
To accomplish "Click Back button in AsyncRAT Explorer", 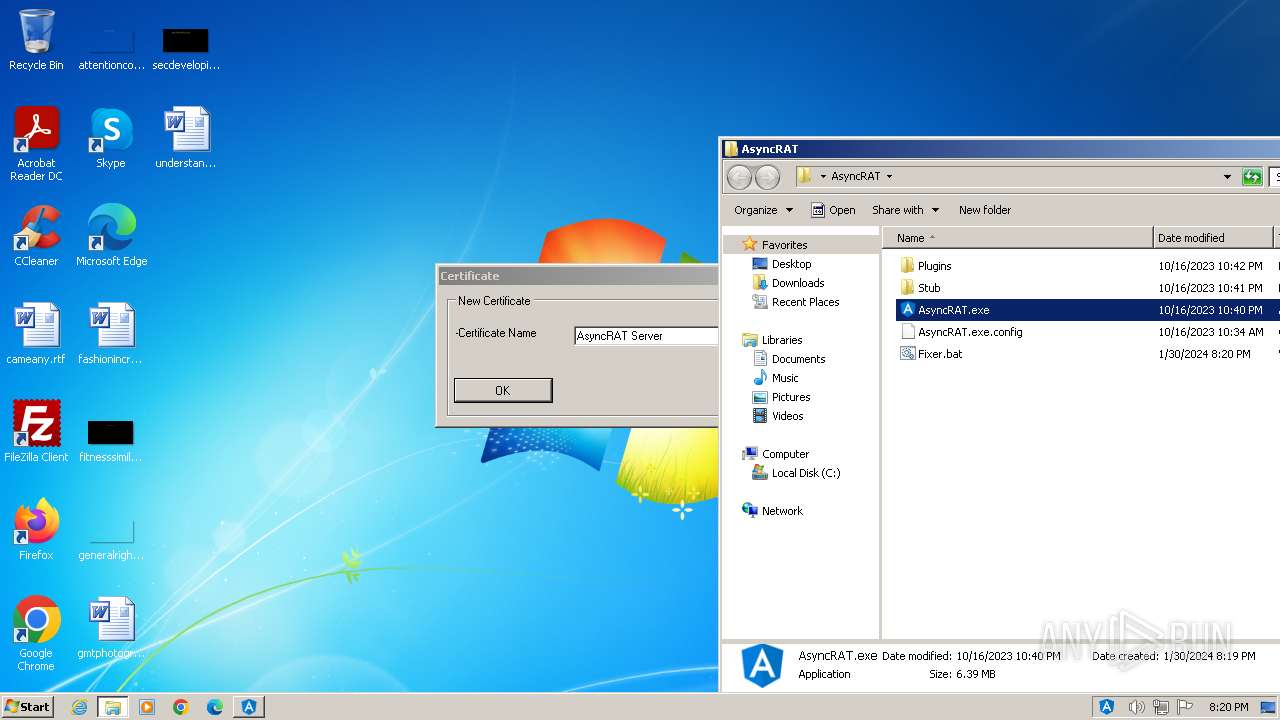I will [x=739, y=177].
